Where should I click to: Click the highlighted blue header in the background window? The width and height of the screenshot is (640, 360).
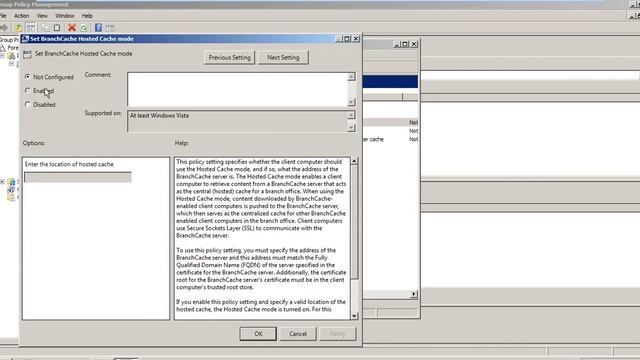390,82
